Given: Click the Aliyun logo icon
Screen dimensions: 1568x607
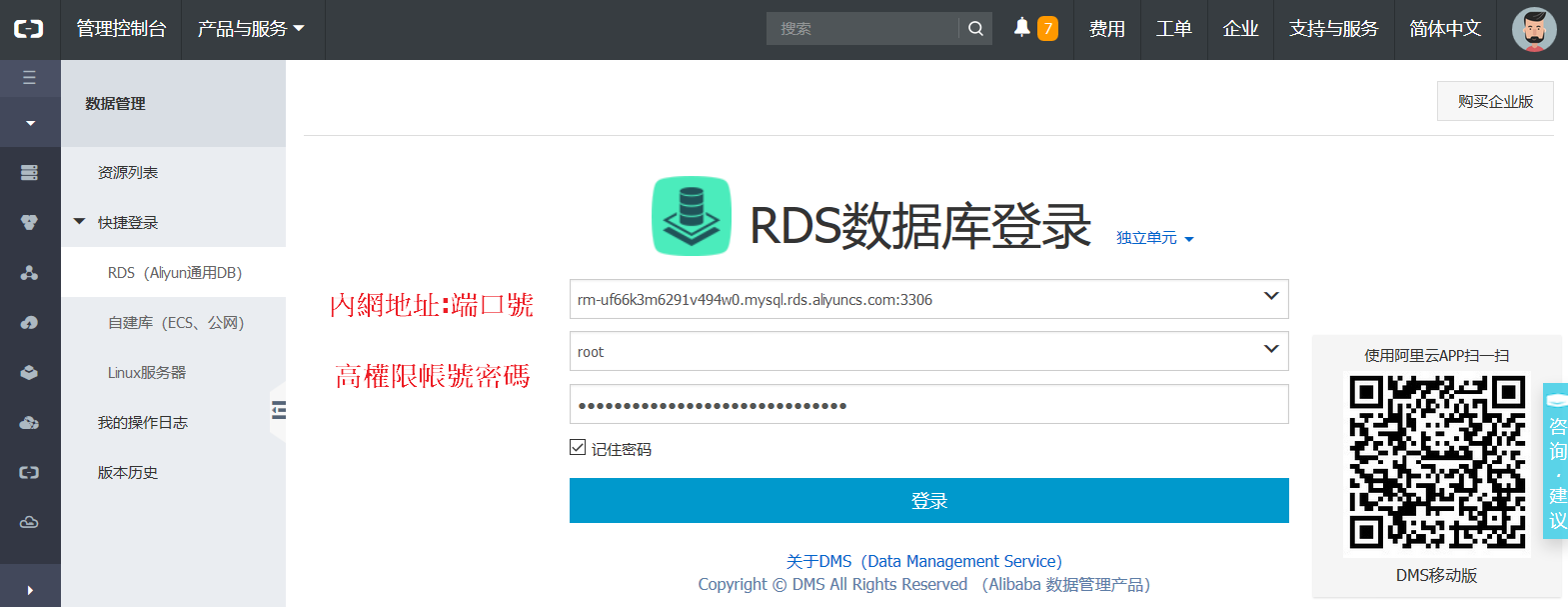Looking at the screenshot, I should tap(29, 29).
